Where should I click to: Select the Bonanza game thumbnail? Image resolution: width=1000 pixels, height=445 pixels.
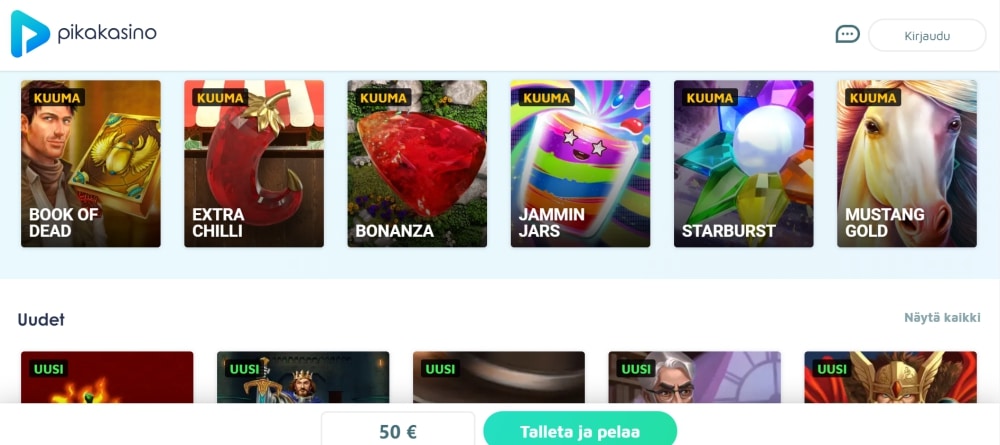(x=417, y=163)
